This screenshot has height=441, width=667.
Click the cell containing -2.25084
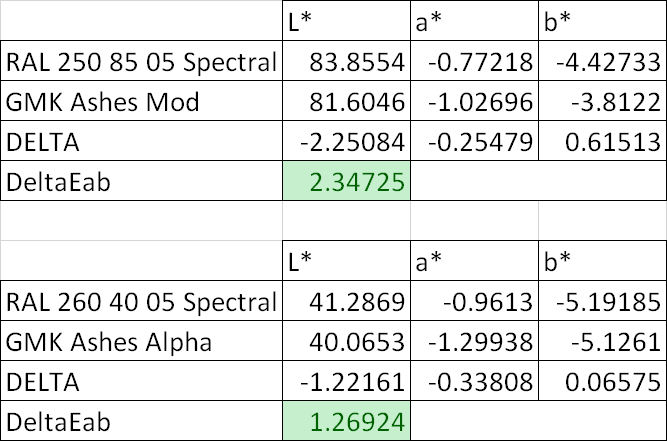point(344,142)
